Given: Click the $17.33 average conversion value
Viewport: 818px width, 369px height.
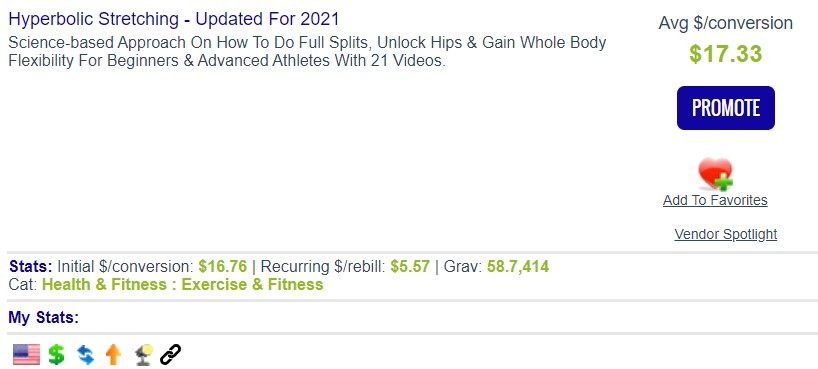Looking at the screenshot, I should 726,54.
